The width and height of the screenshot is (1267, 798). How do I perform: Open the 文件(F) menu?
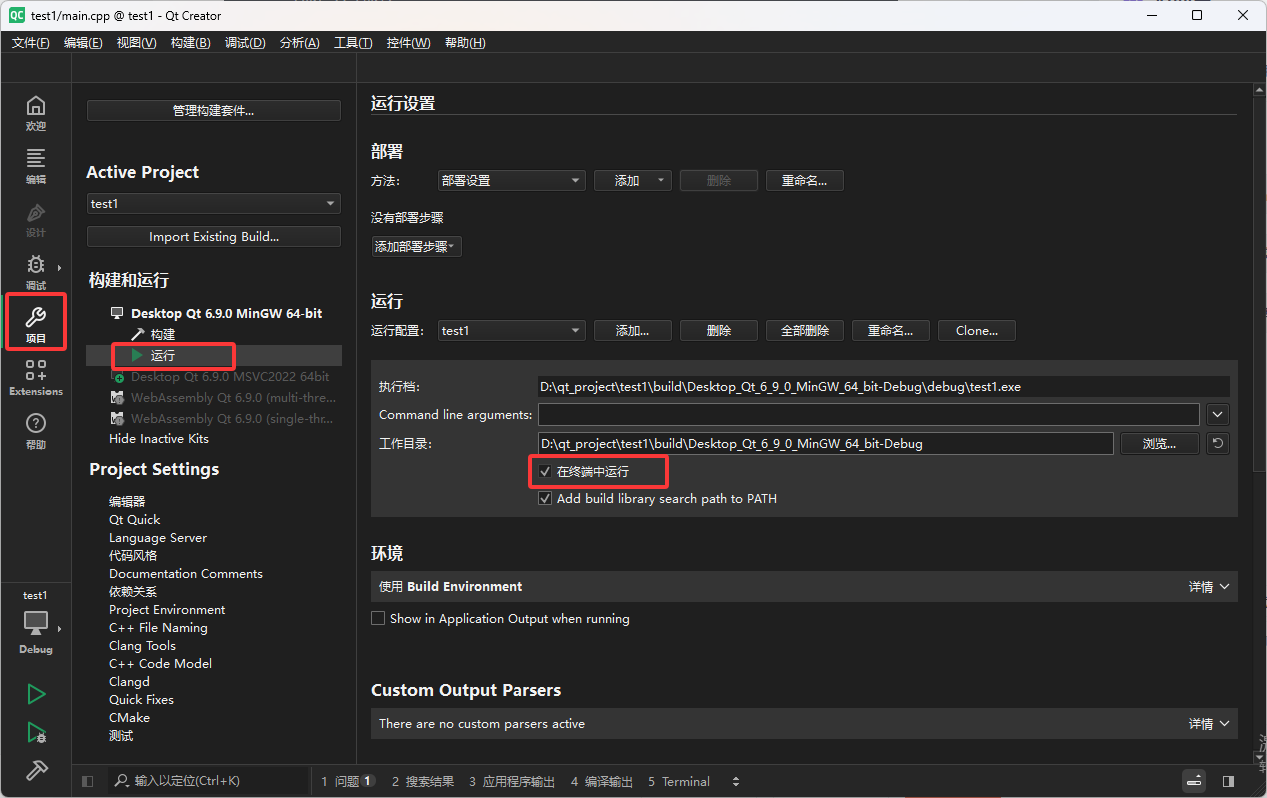[x=31, y=42]
